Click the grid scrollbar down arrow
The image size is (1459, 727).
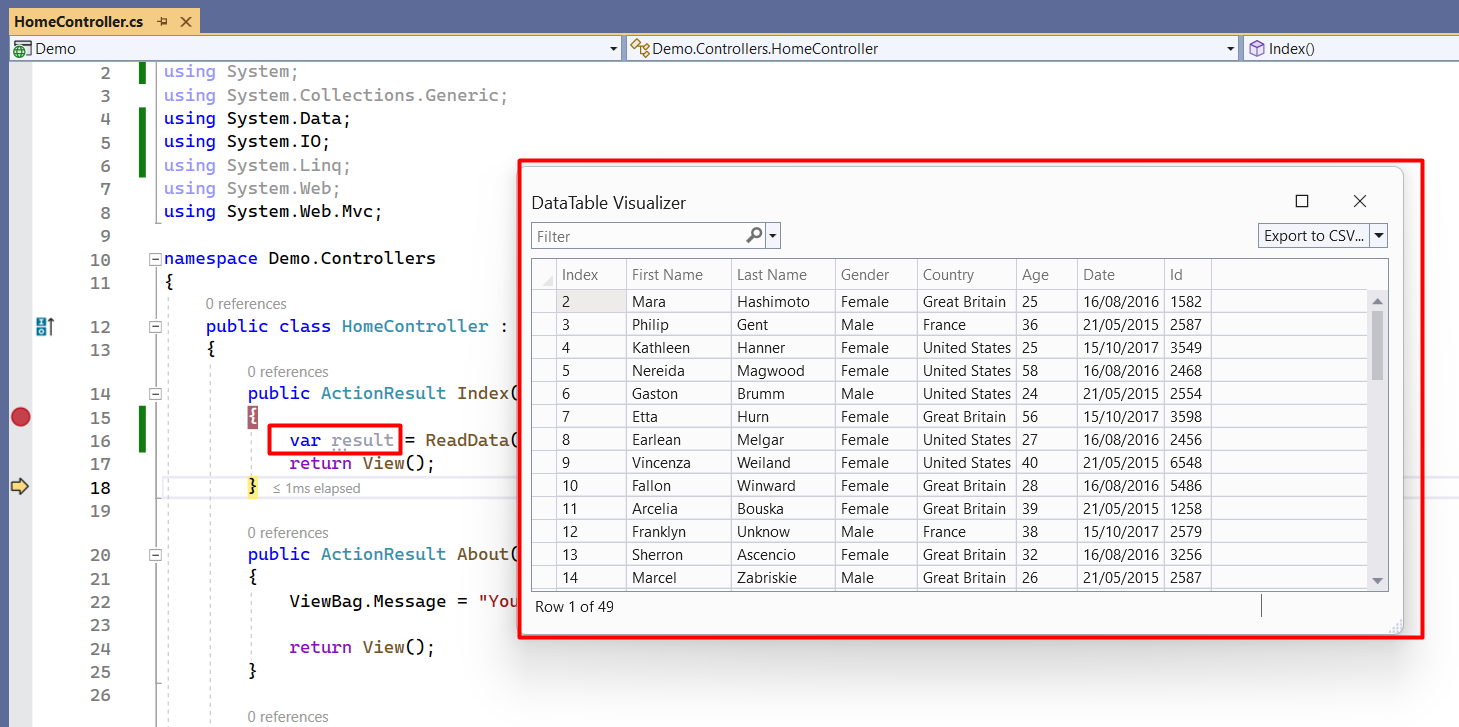pyautogui.click(x=1377, y=581)
